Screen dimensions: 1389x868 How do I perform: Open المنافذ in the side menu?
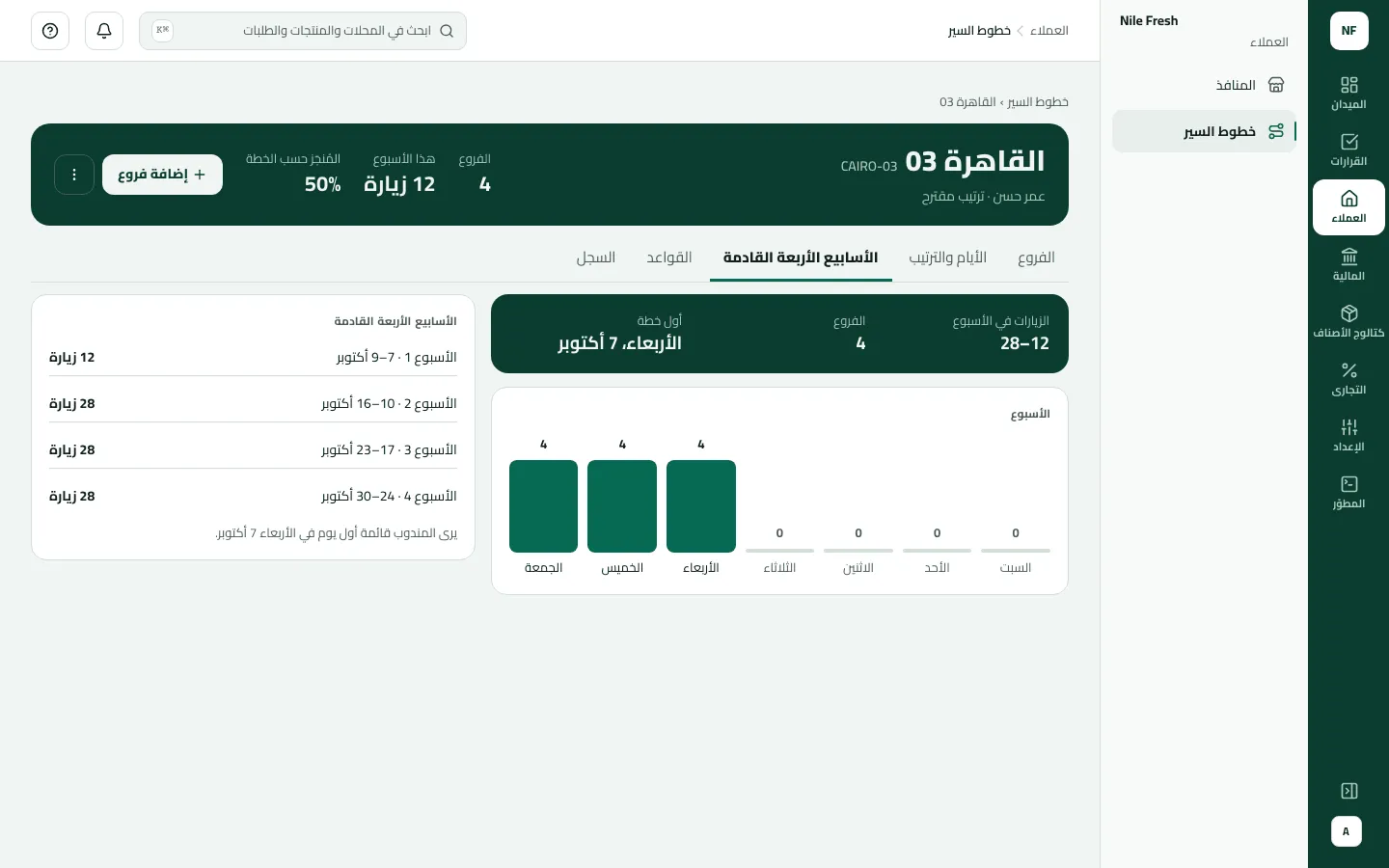(1204, 85)
